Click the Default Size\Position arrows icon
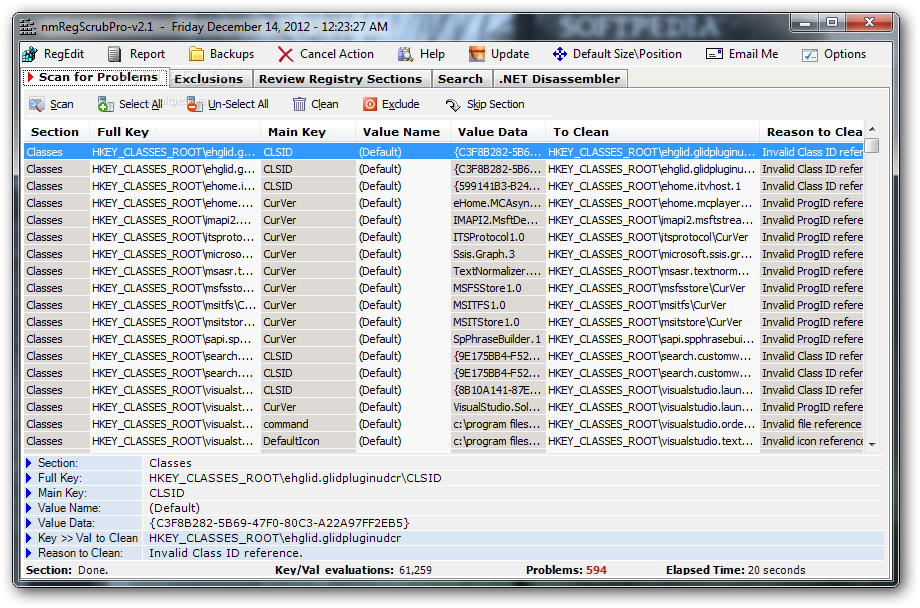920x608 pixels. tap(559, 55)
